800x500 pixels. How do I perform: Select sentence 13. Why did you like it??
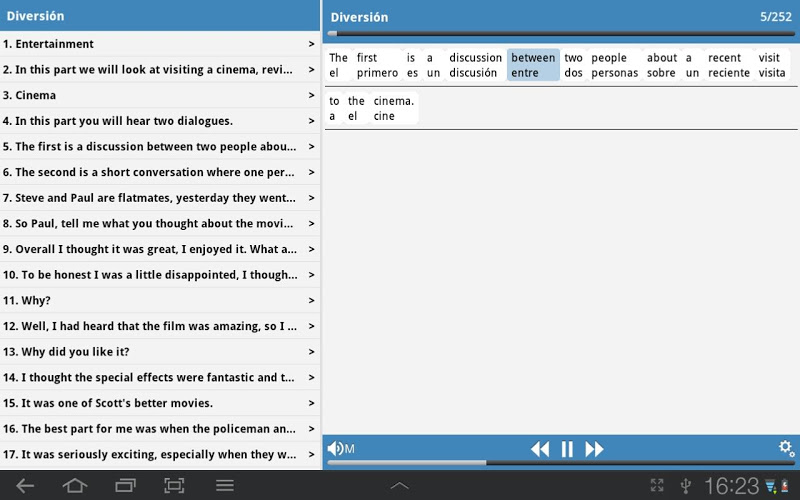click(160, 352)
